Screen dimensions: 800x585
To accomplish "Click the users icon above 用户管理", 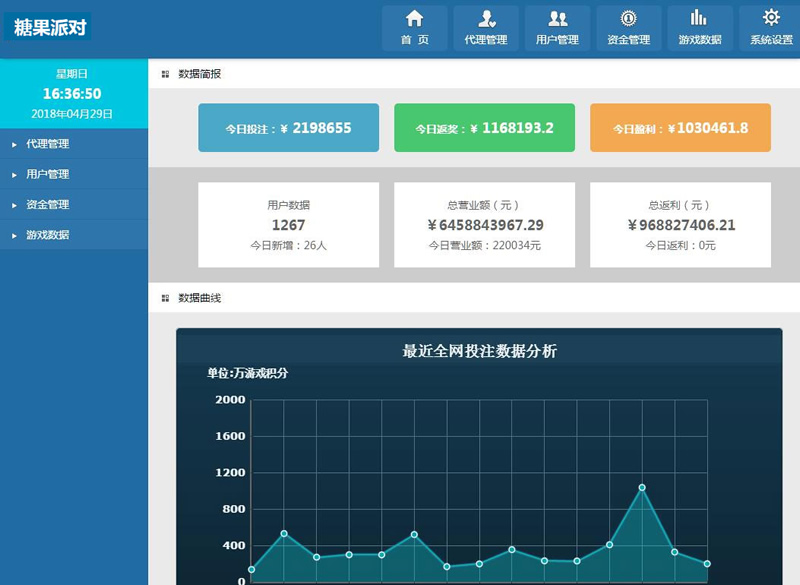I will coord(557,17).
